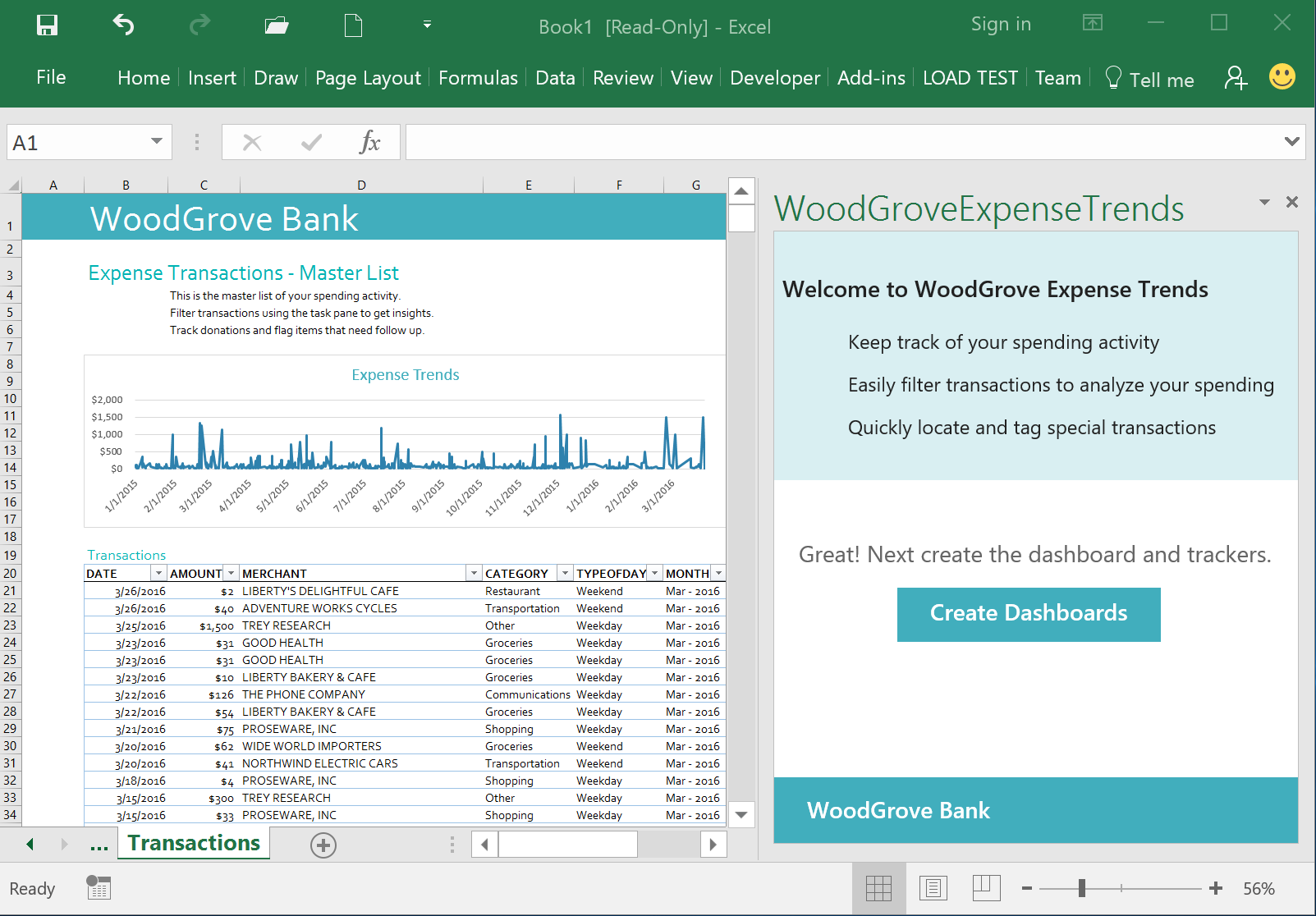1316x916 pixels.
Task: Open the Team tab
Action: pos(1057,78)
